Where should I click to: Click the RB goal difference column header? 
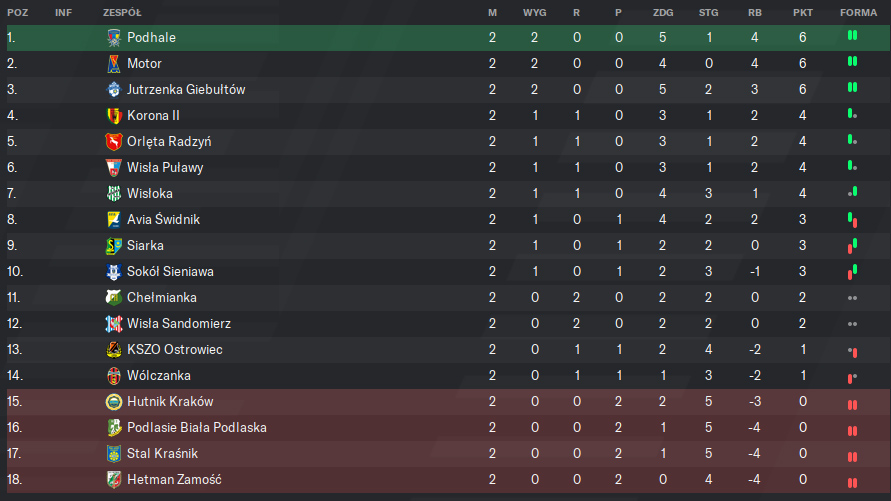click(754, 12)
